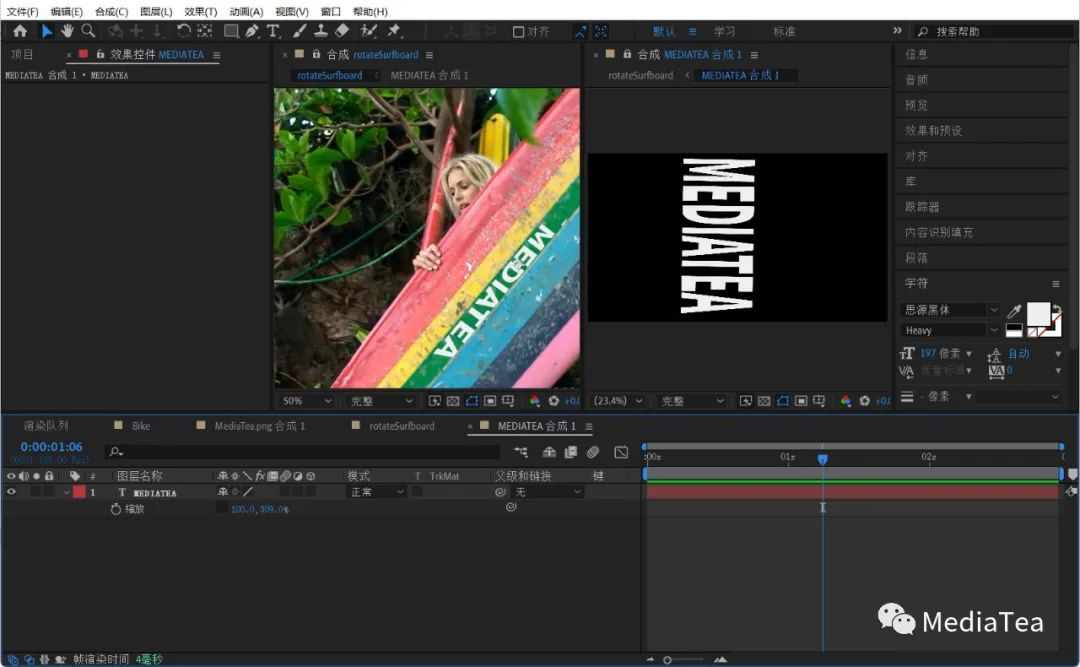Select the Hand tool
Viewport: 1080px width, 667px height.
click(x=67, y=31)
